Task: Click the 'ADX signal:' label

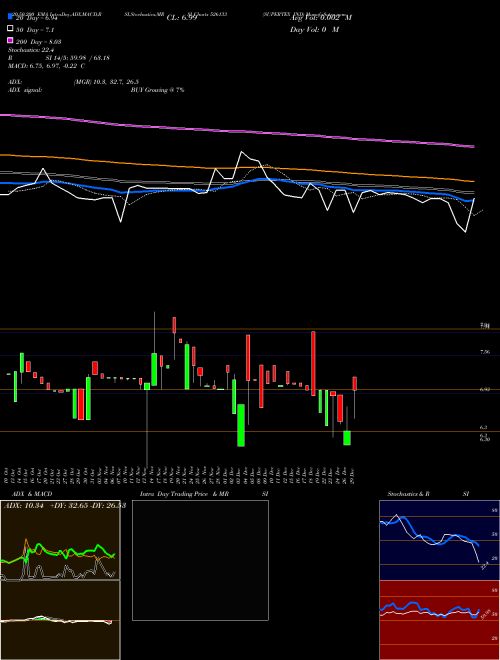Action: pos(25,90)
